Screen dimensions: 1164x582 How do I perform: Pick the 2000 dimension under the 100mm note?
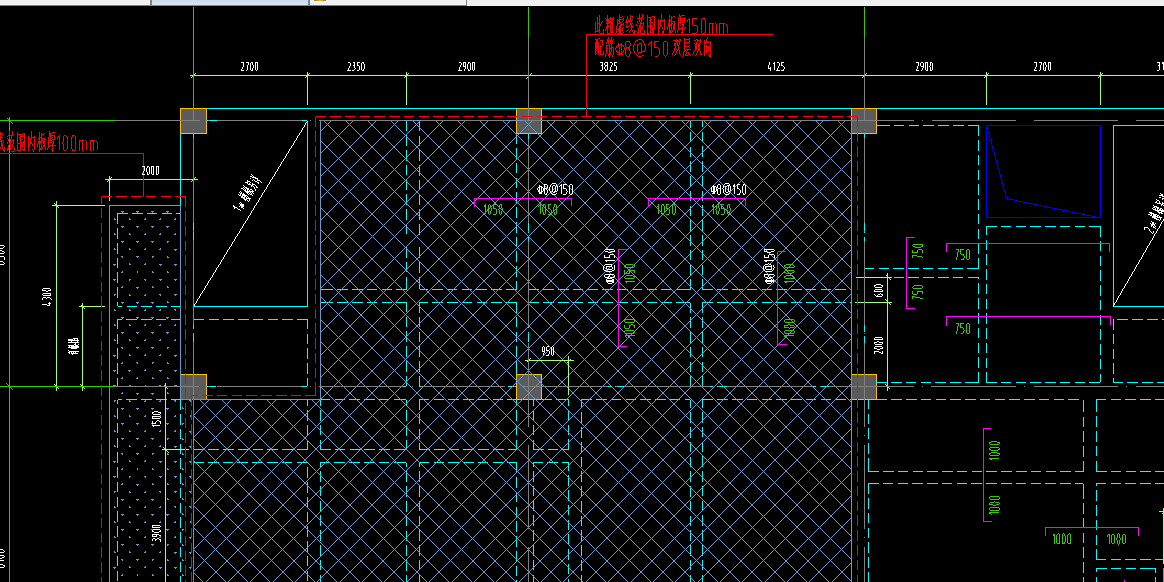click(150, 171)
